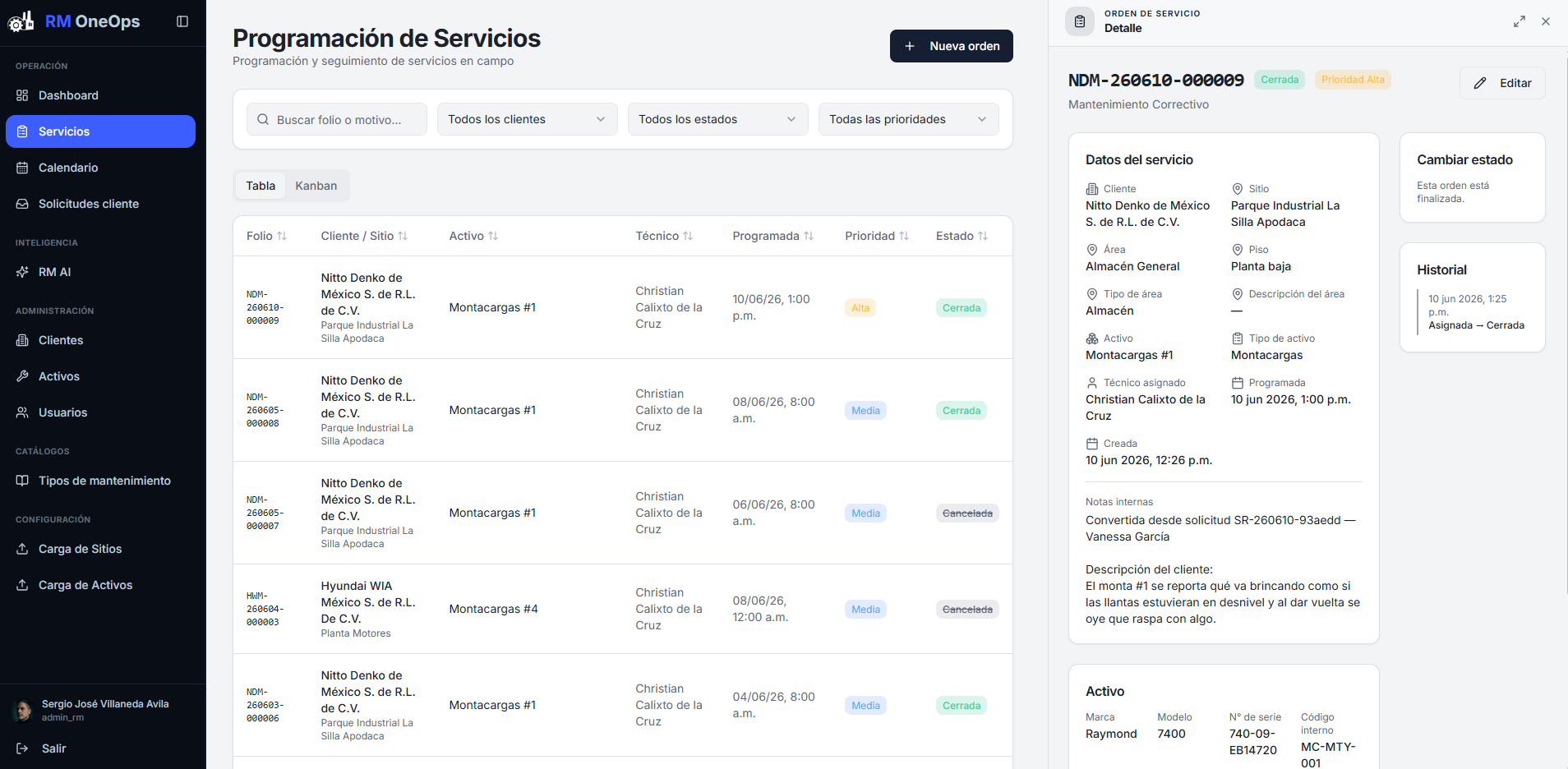Click the Usuarios people icon
This screenshot has width=1568, height=769.
pyautogui.click(x=22, y=412)
